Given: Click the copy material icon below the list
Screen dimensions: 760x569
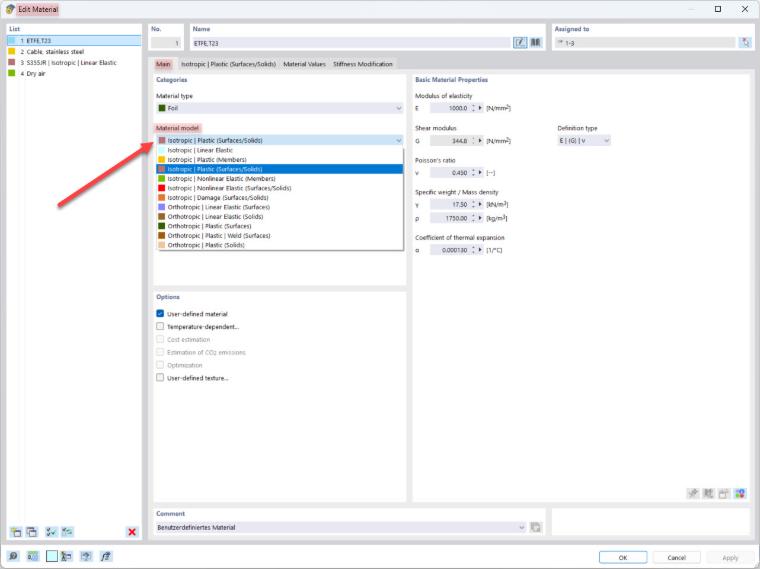Looking at the screenshot, I should pos(32,532).
